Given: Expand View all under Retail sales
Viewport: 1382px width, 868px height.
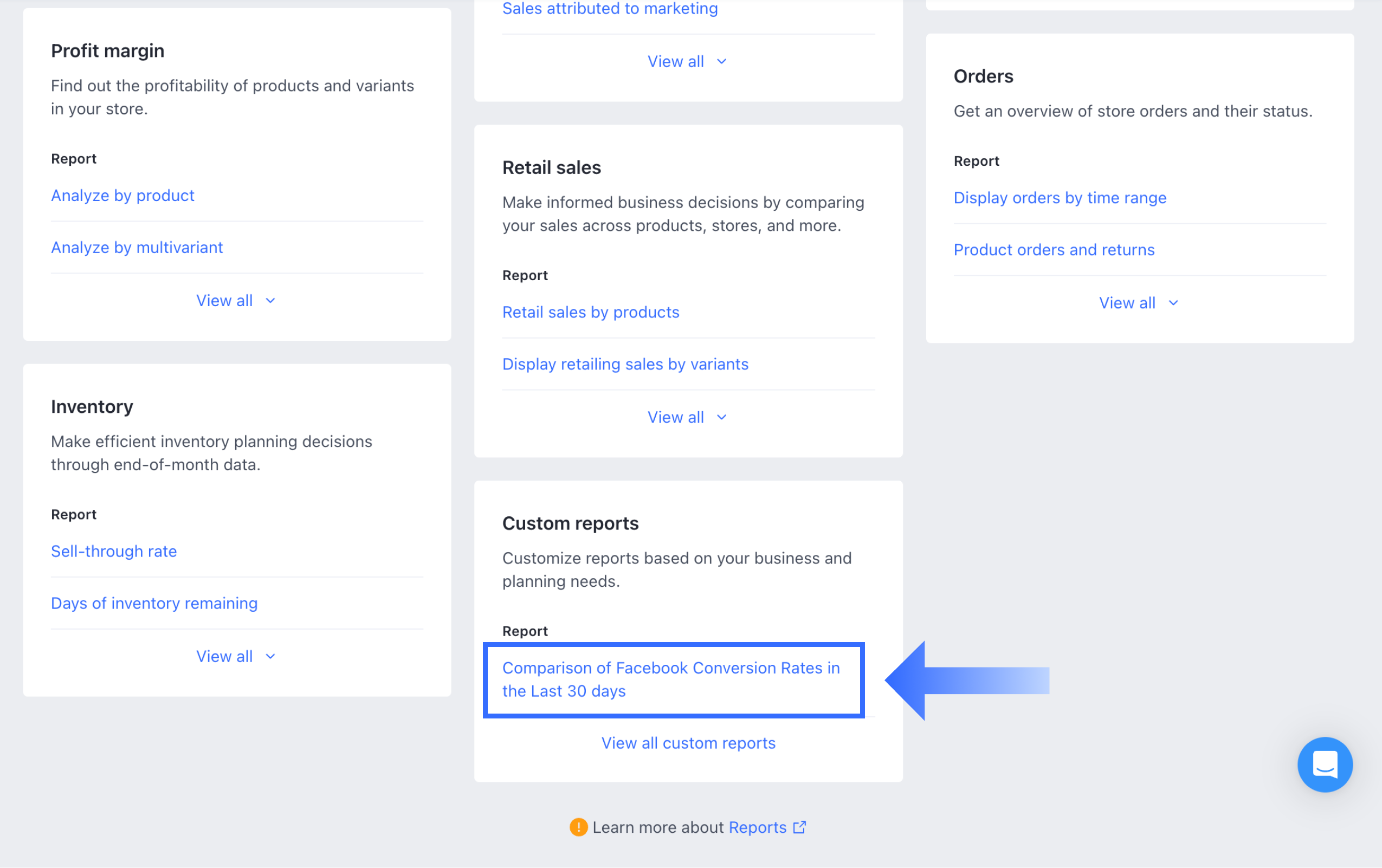Looking at the screenshot, I should pos(687,417).
